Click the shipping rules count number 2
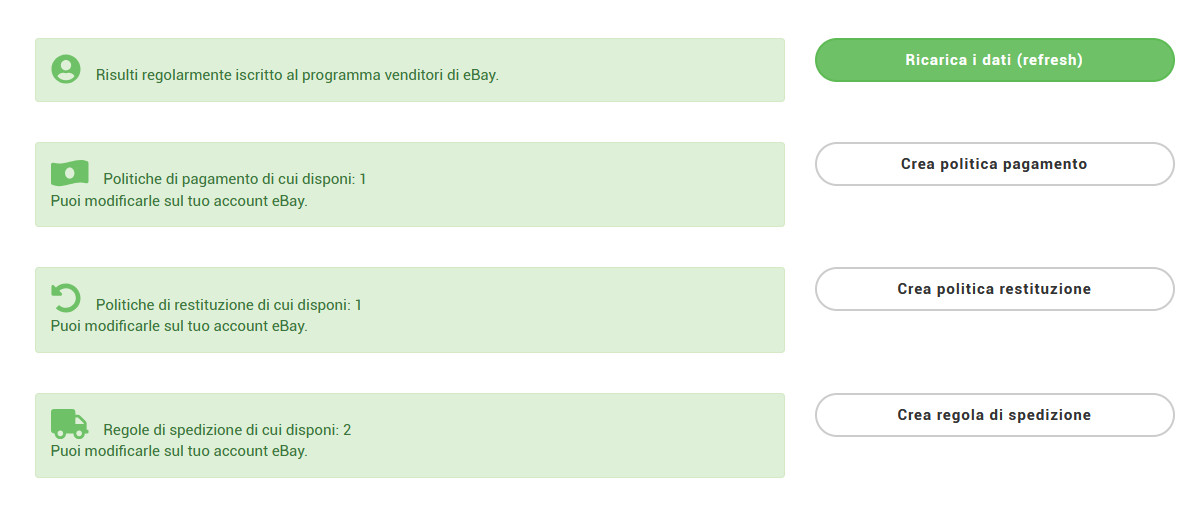Viewport: 1201px width, 523px height. (x=347, y=430)
